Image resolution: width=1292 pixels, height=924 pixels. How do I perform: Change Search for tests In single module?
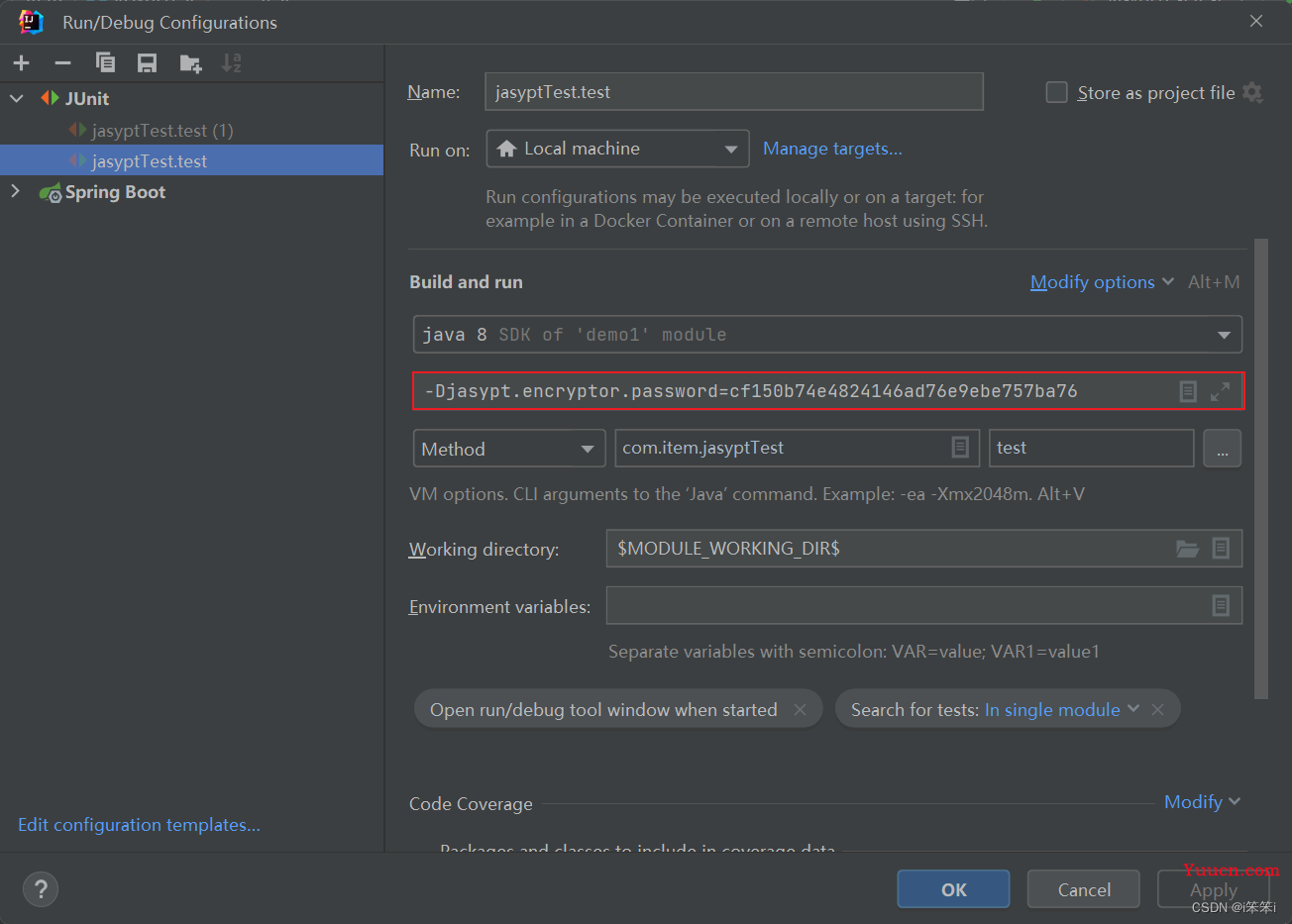(1062, 709)
